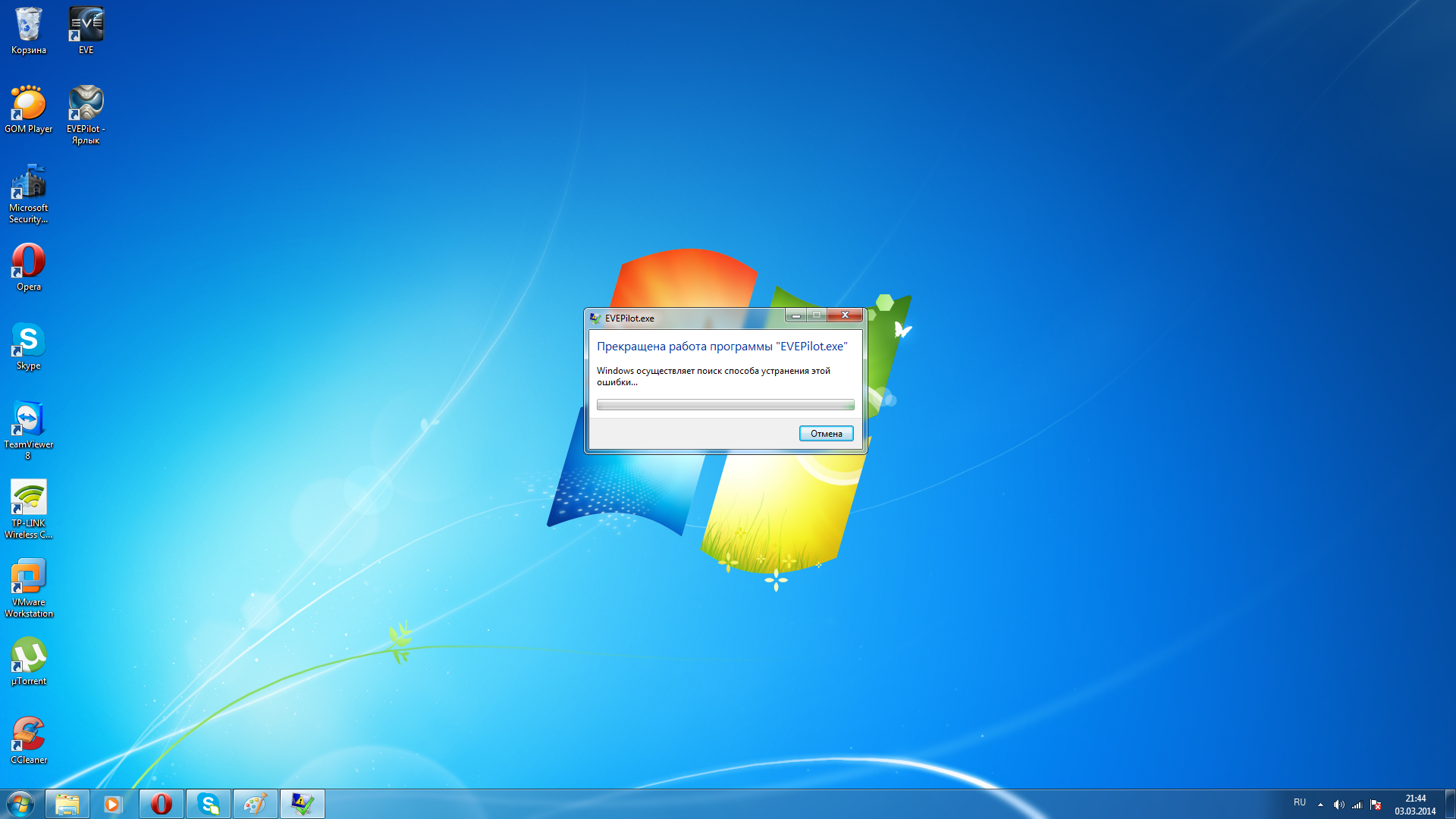This screenshot has width=1456, height=819.
Task: Open taskbar File Explorer icon
Action: pyautogui.click(x=65, y=804)
